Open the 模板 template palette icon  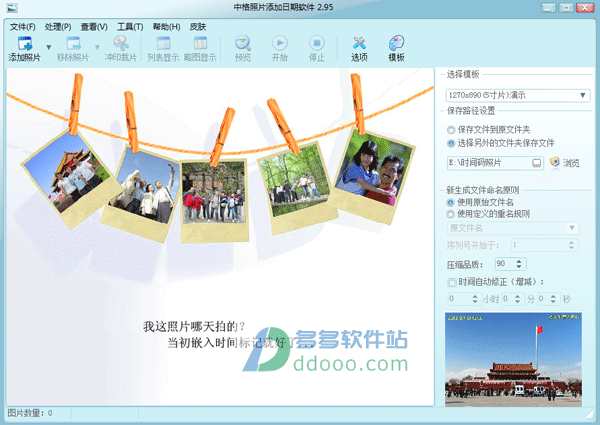pyautogui.click(x=396, y=43)
